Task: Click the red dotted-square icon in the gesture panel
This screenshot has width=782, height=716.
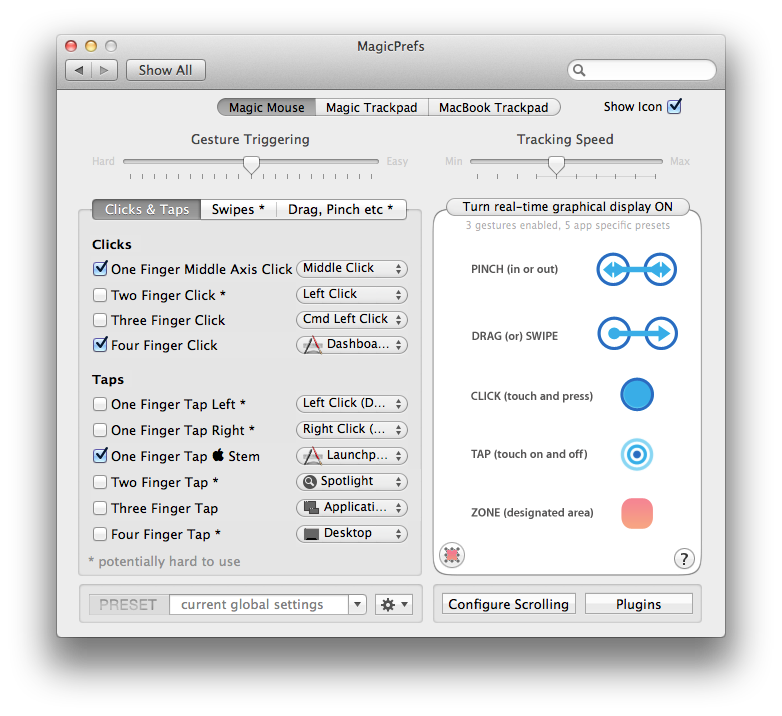Action: coord(452,555)
